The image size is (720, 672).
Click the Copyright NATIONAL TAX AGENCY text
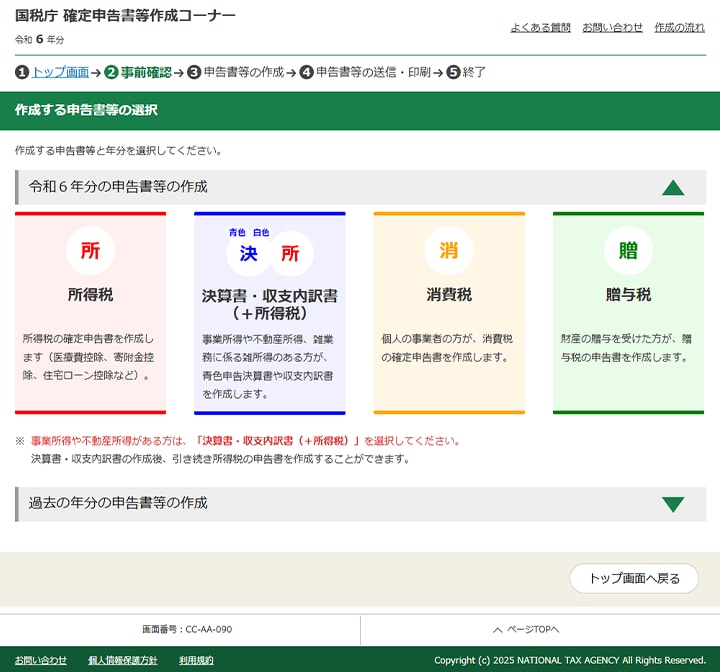point(570,660)
